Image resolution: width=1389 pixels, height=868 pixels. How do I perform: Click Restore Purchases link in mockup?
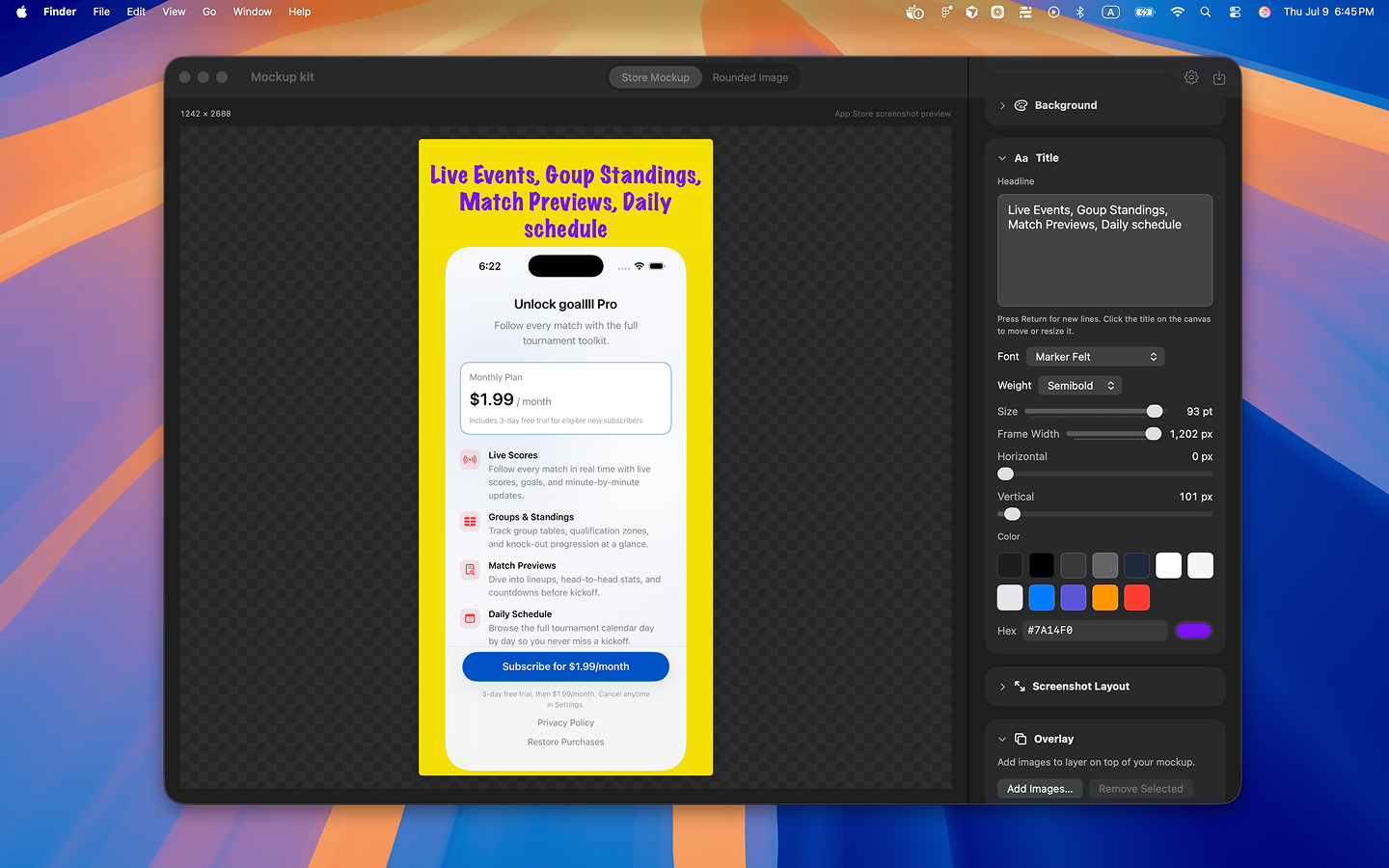tap(566, 742)
